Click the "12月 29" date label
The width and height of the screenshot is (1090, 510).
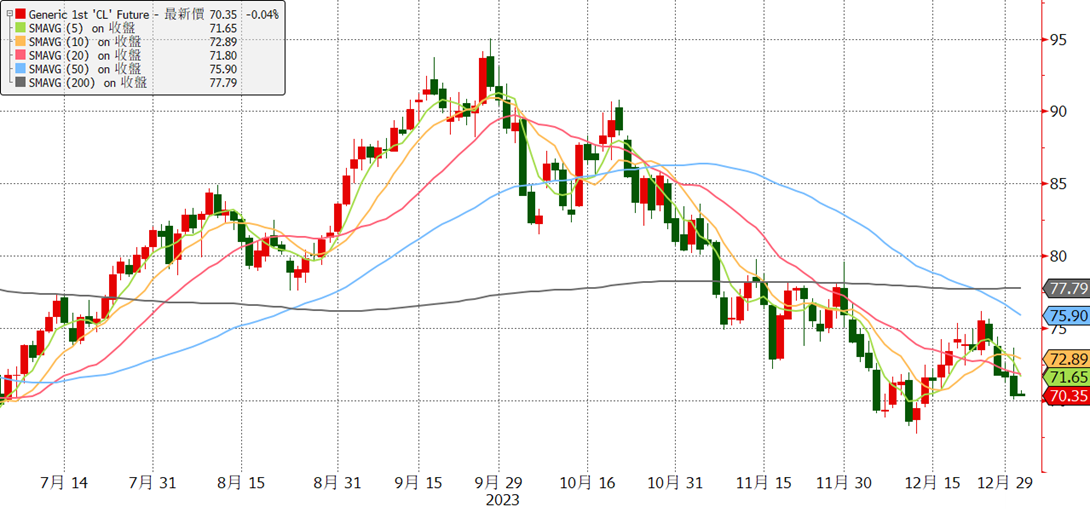[1006, 481]
